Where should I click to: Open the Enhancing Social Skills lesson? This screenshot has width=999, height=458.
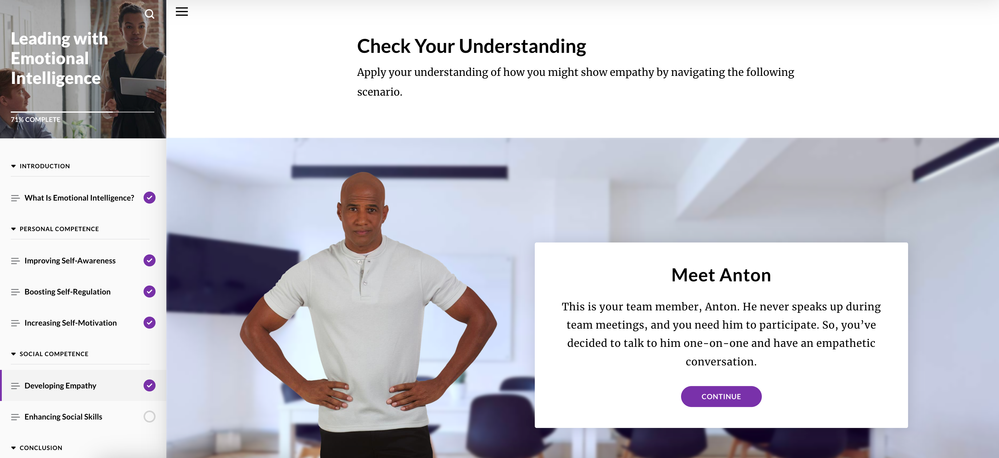tap(63, 417)
